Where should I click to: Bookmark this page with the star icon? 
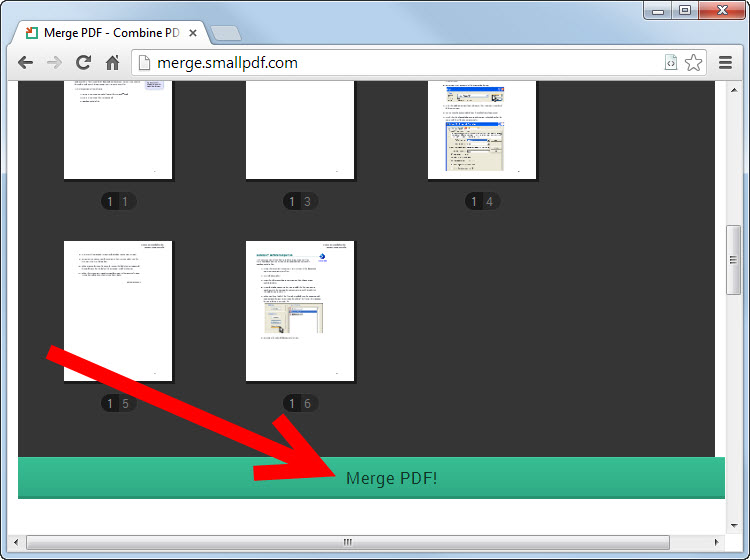click(694, 63)
